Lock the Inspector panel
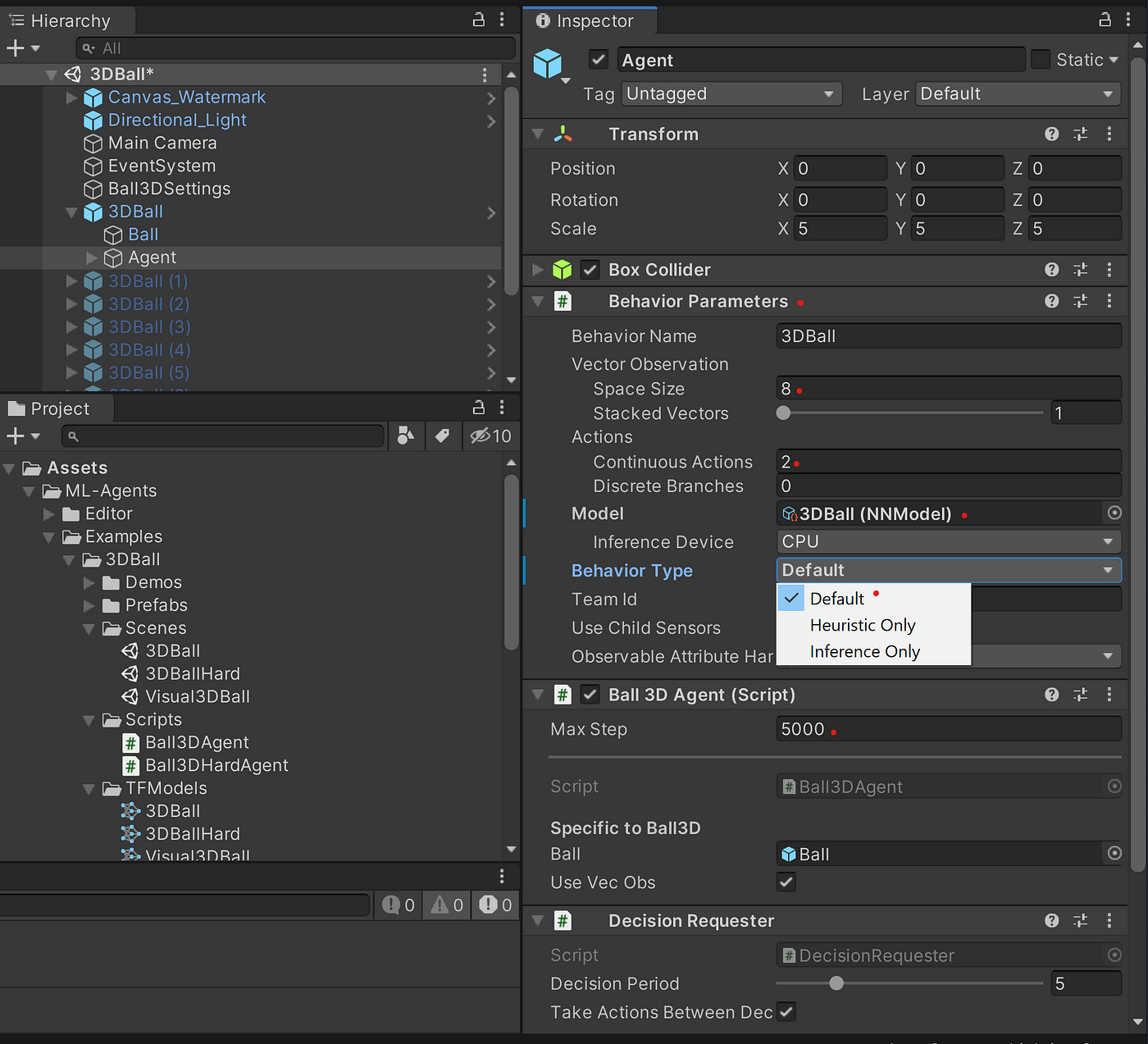 click(1105, 20)
